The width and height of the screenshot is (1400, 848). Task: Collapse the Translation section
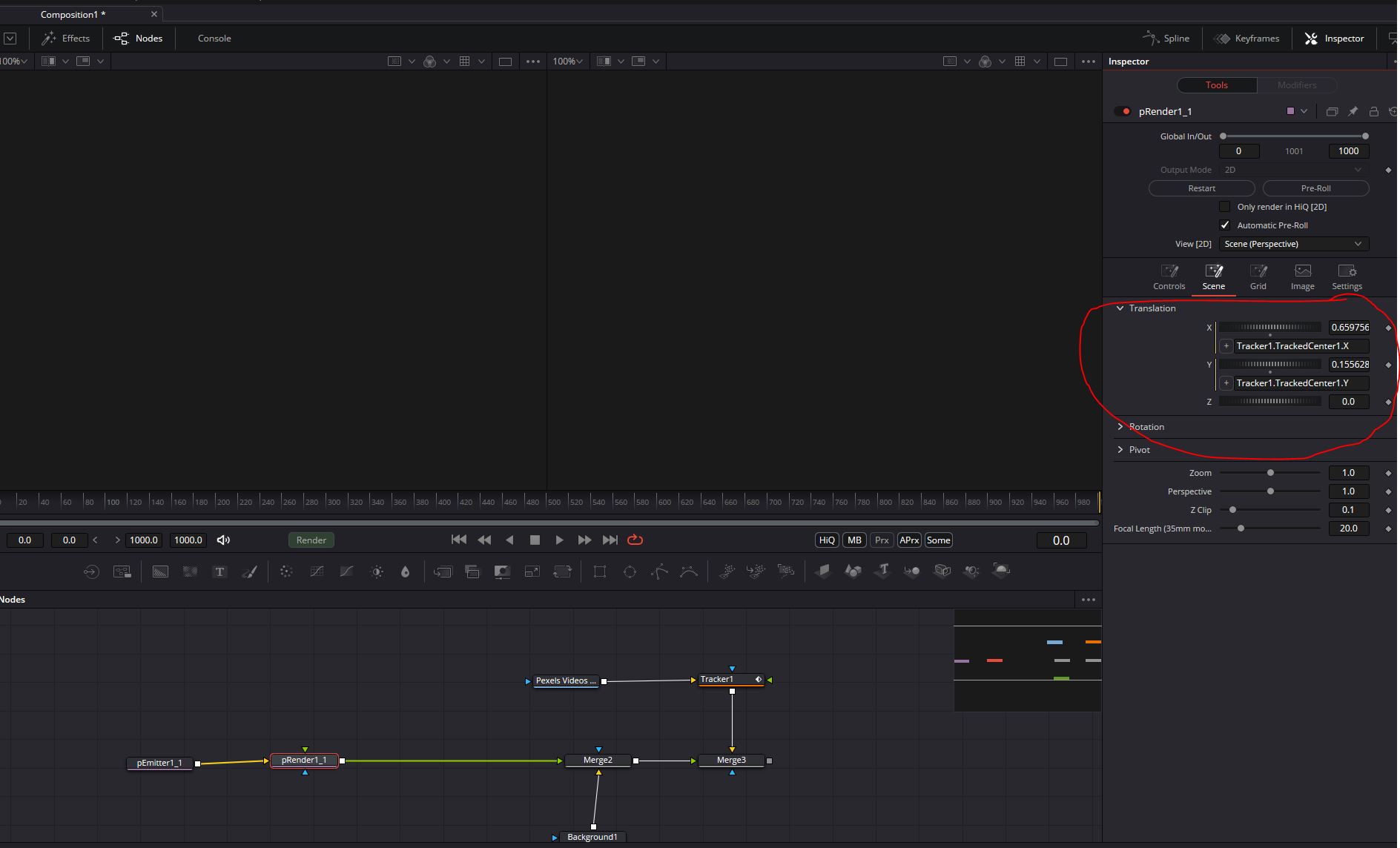click(1120, 308)
